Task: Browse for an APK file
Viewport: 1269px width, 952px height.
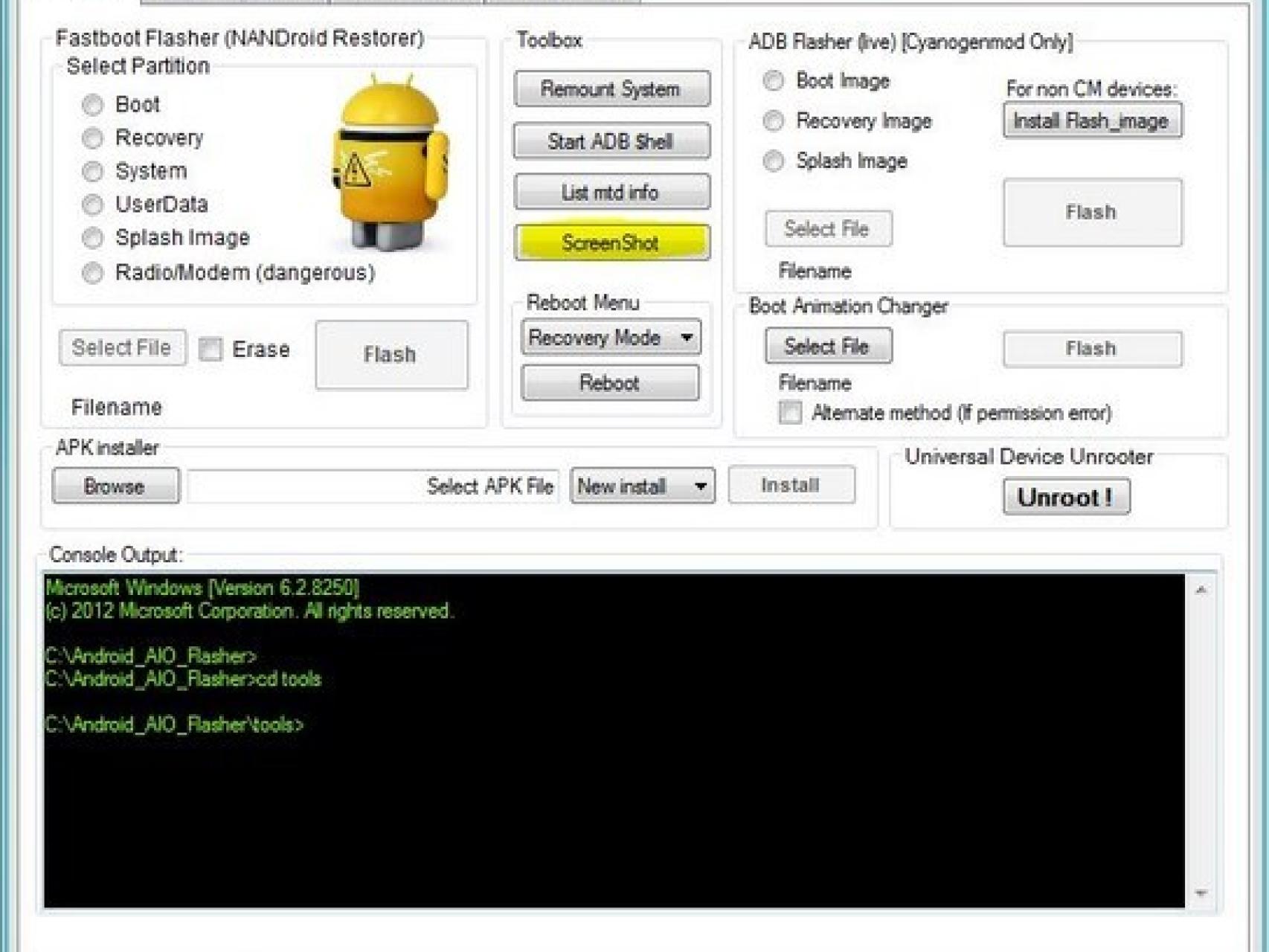Action: 115,486
